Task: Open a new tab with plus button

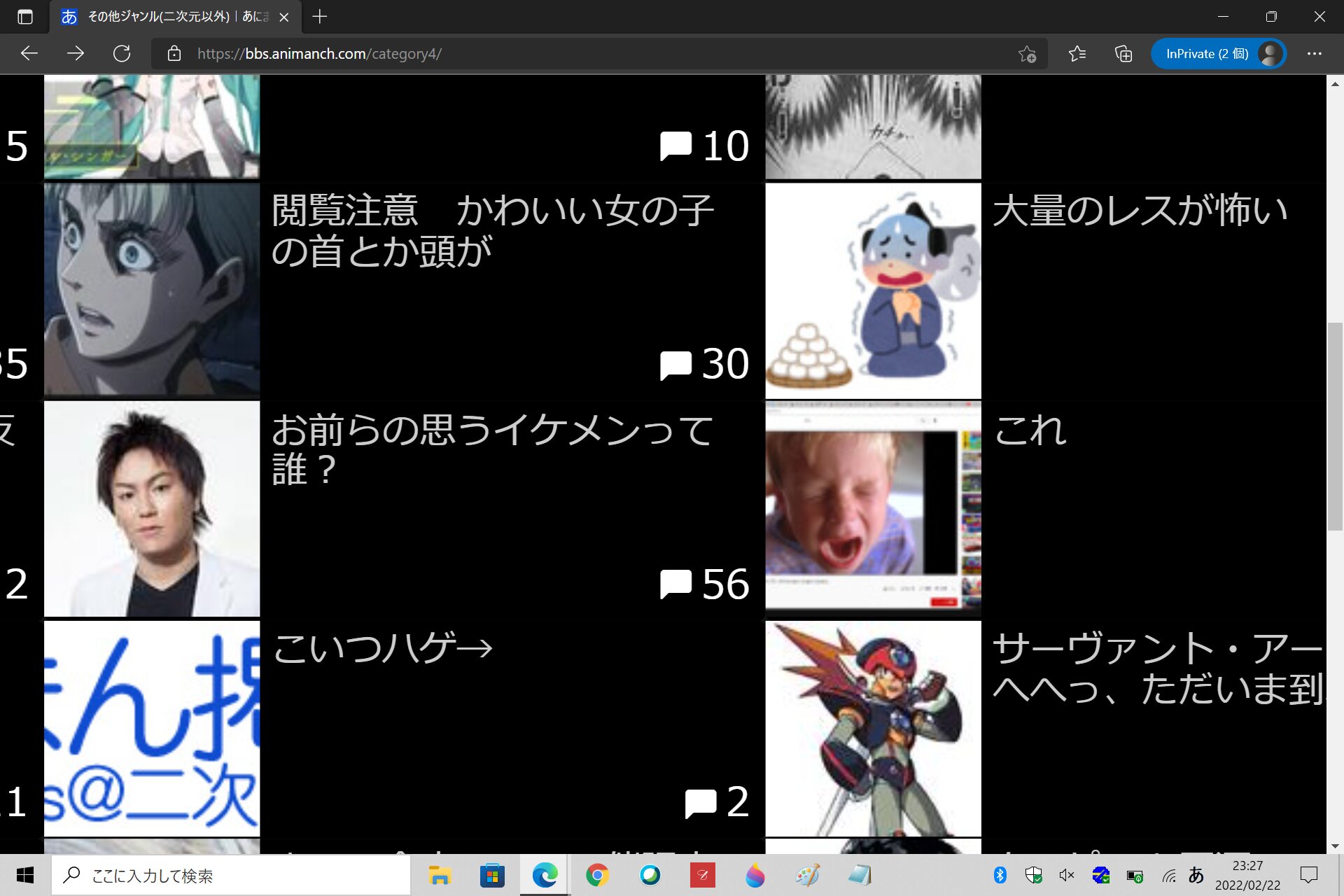Action: [x=320, y=17]
